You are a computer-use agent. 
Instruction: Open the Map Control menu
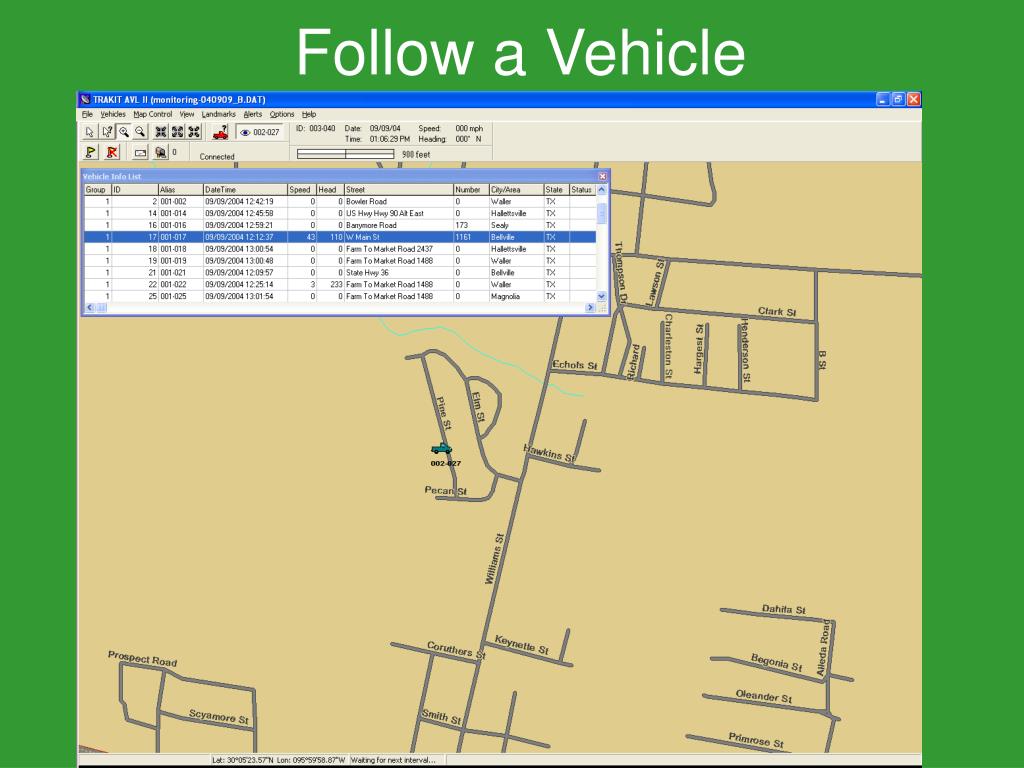point(153,114)
